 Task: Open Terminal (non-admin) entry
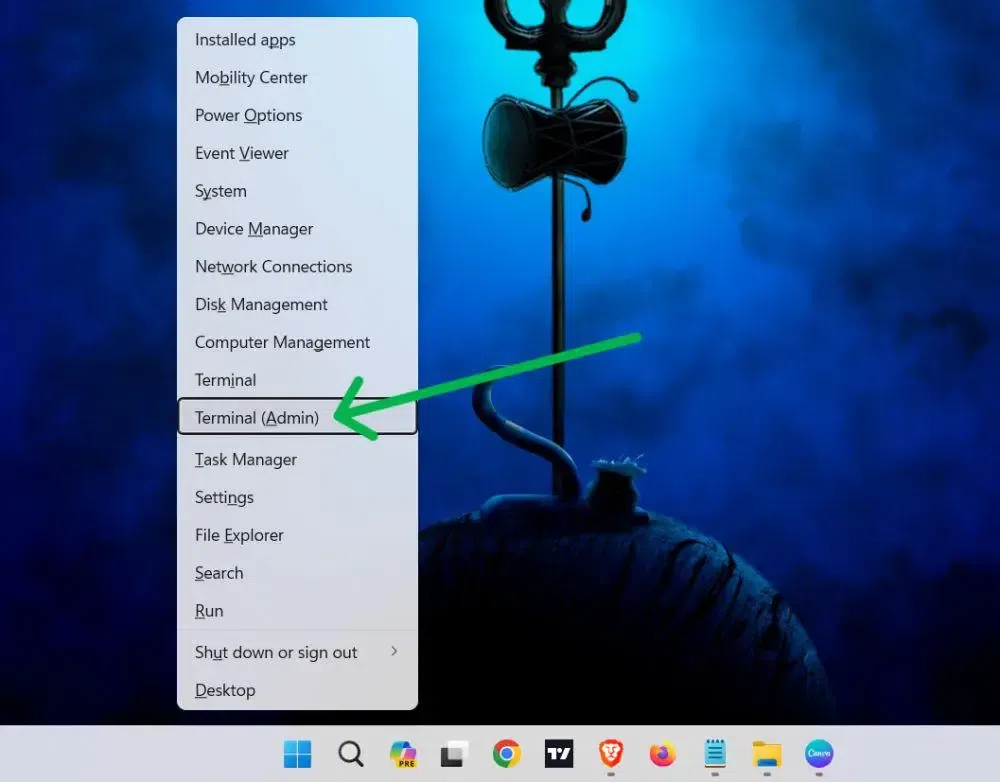pyautogui.click(x=297, y=380)
